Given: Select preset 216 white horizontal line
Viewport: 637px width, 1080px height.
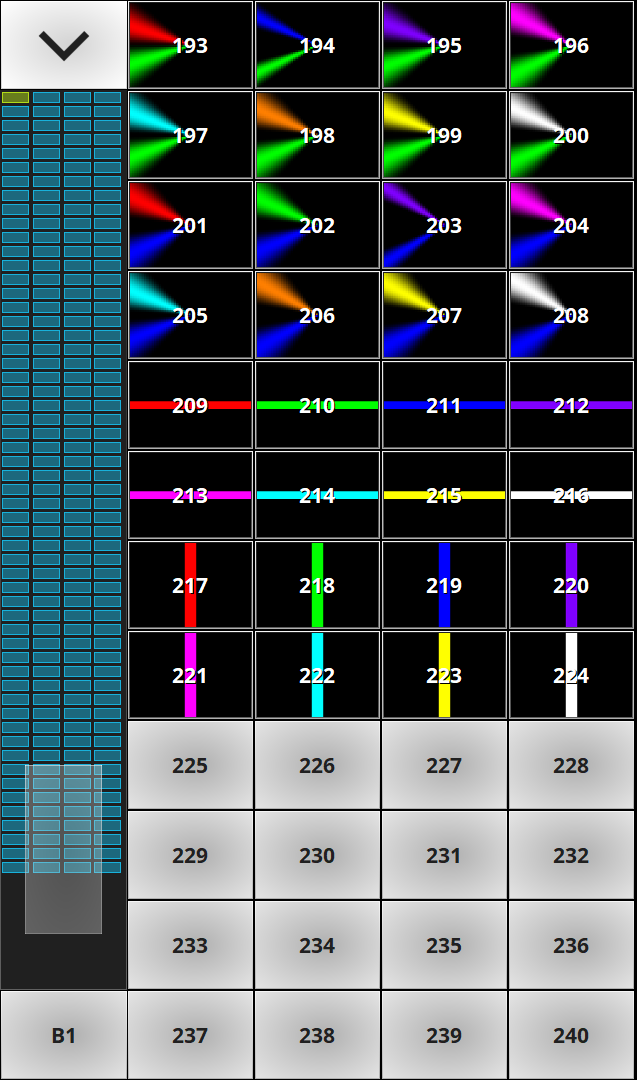Looking at the screenshot, I should [x=571, y=495].
